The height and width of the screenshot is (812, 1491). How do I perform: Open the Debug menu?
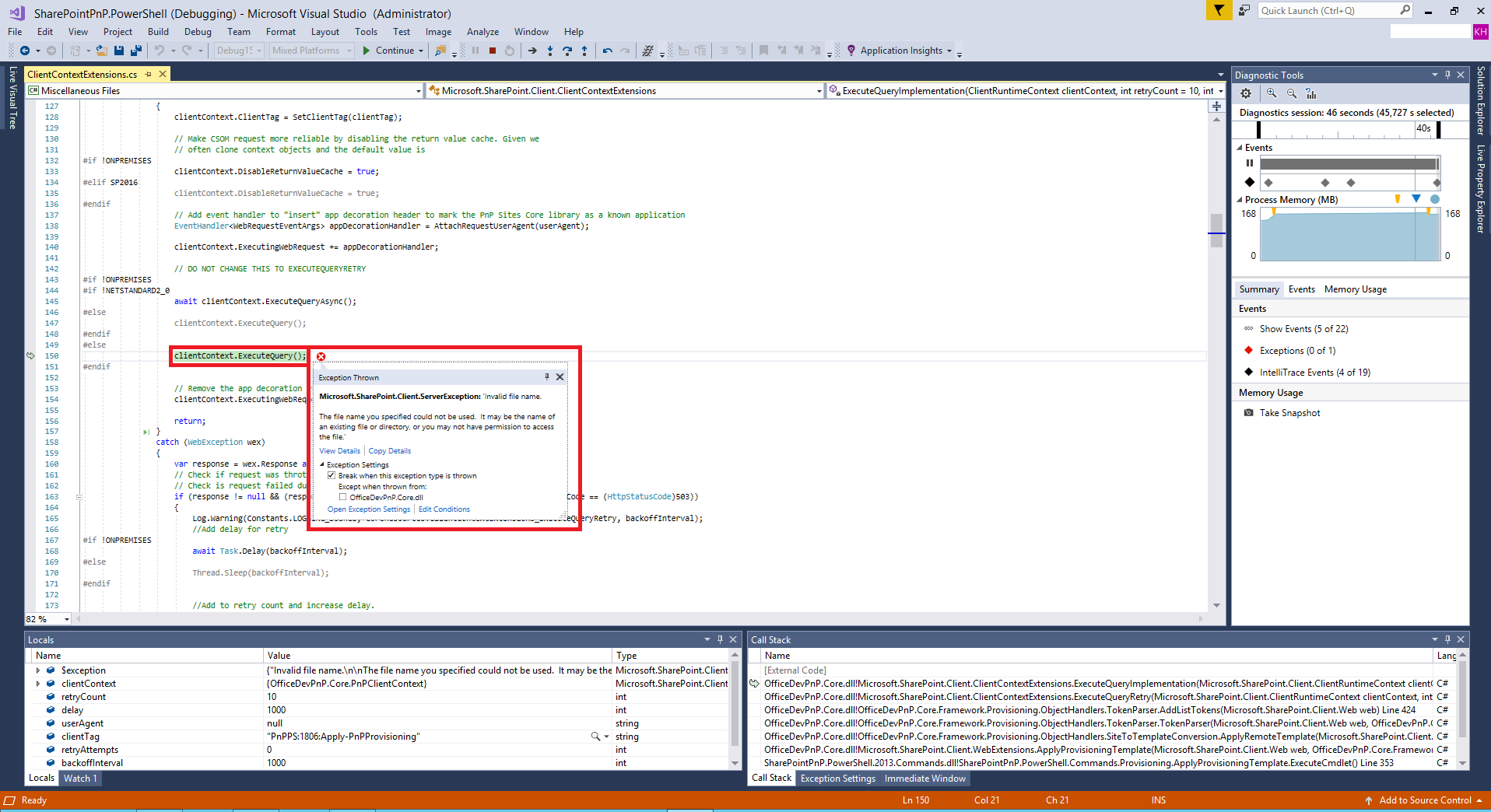198,32
